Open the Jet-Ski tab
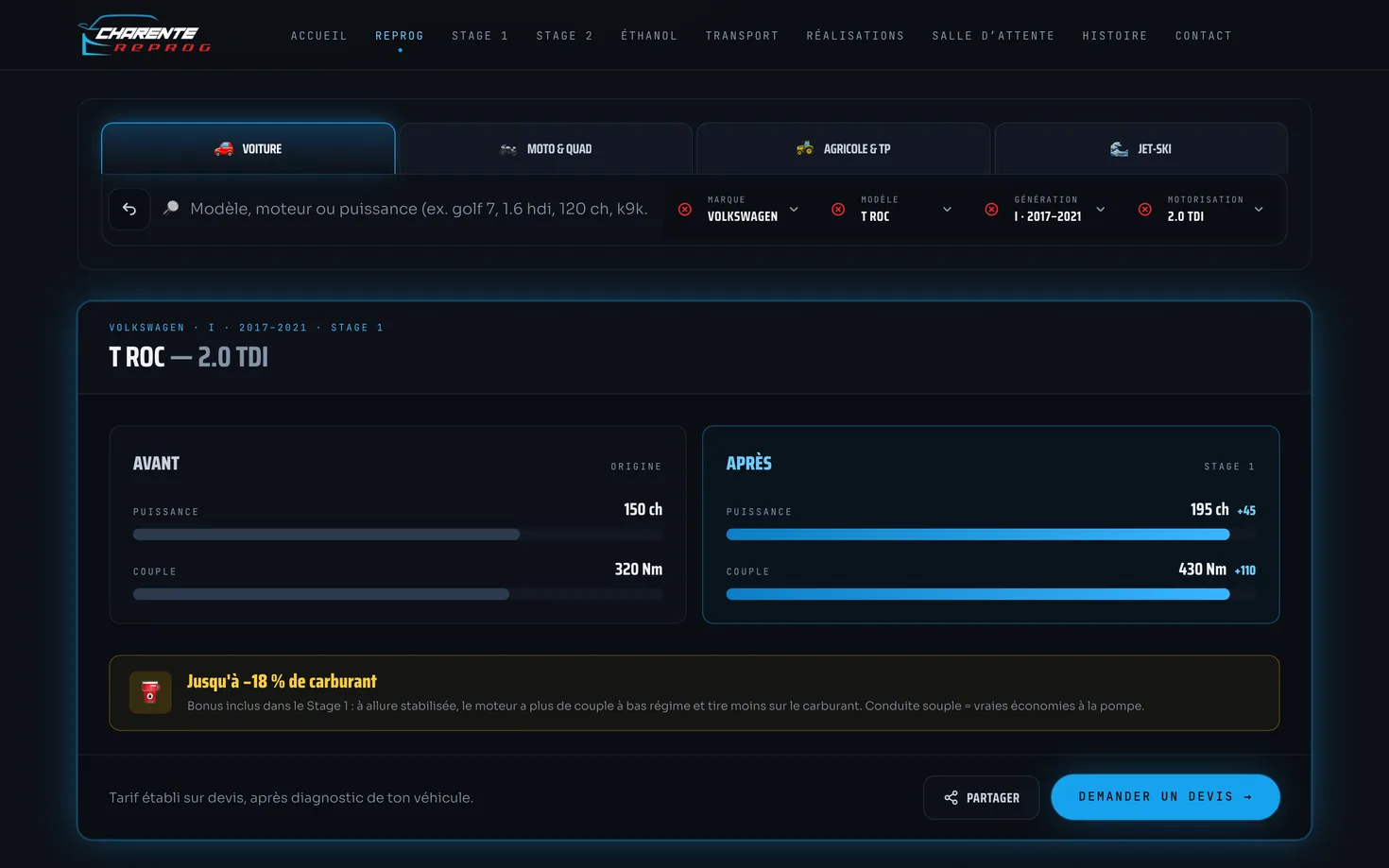1389x868 pixels. (x=1140, y=148)
